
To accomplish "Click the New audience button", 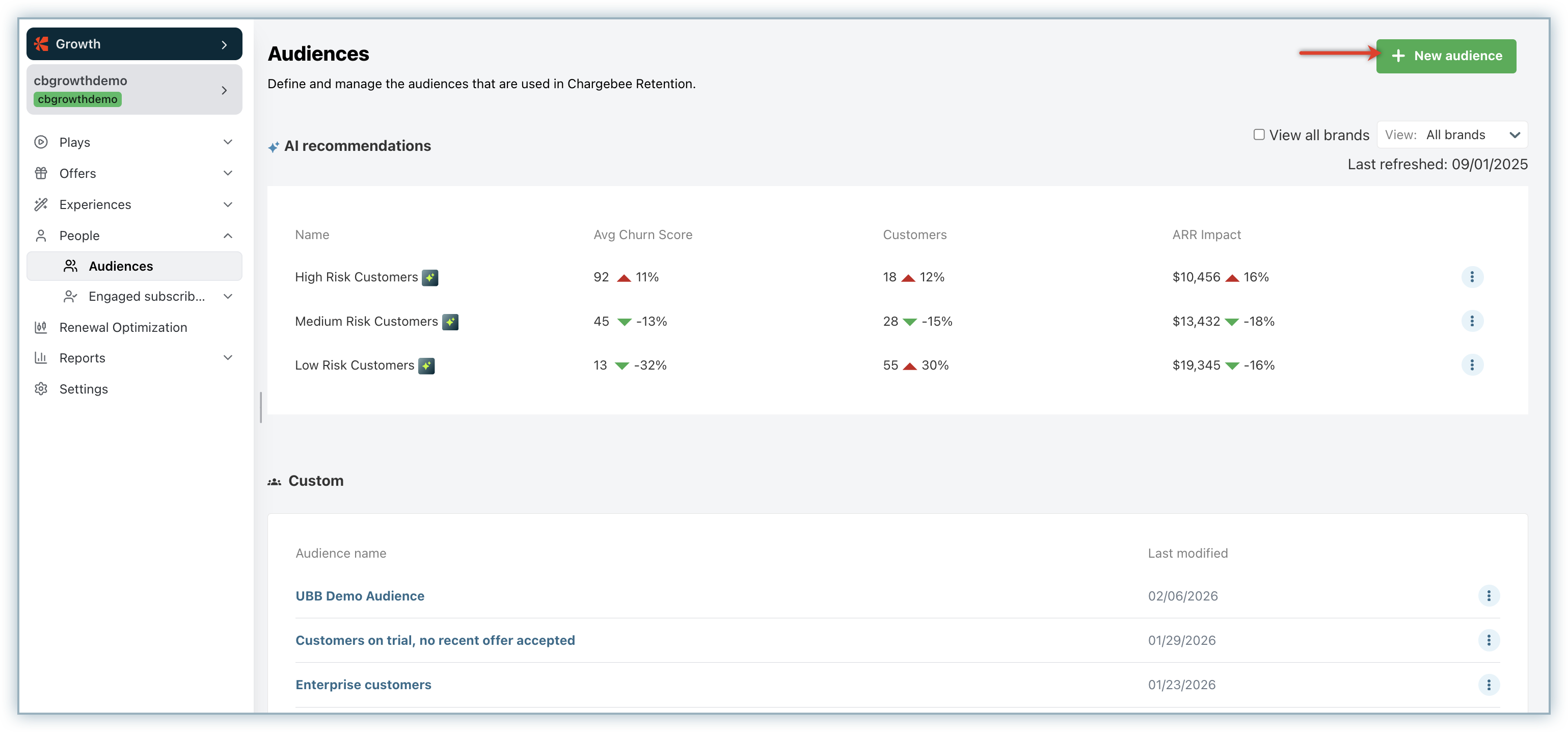I will pos(1446,56).
